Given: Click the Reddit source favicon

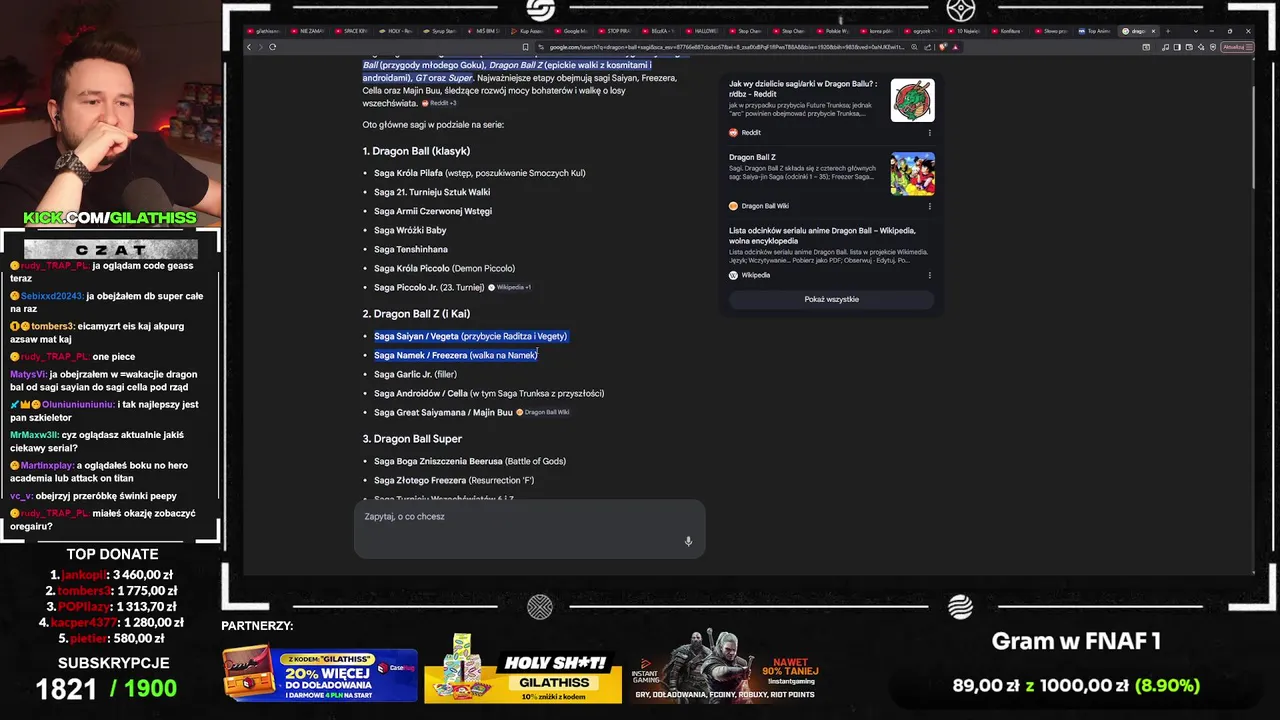Looking at the screenshot, I should click(733, 132).
